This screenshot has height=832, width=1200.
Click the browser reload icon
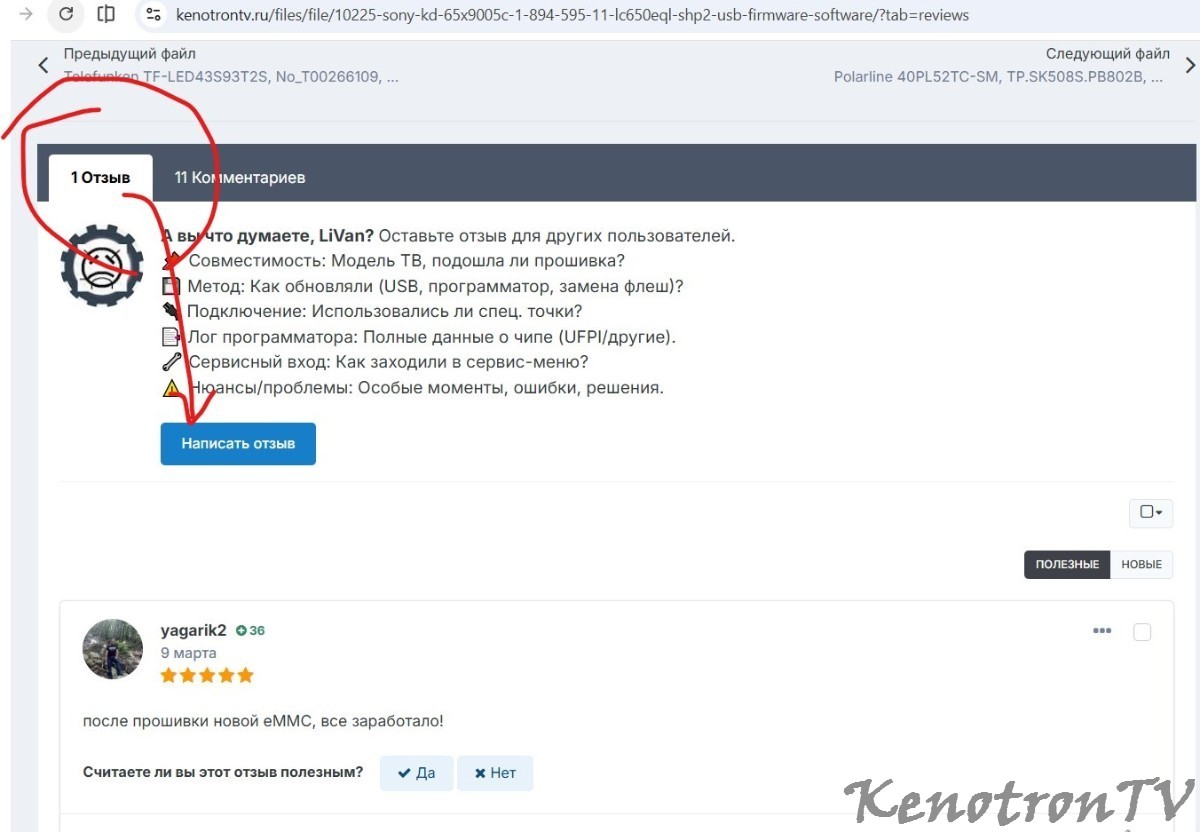tap(66, 14)
